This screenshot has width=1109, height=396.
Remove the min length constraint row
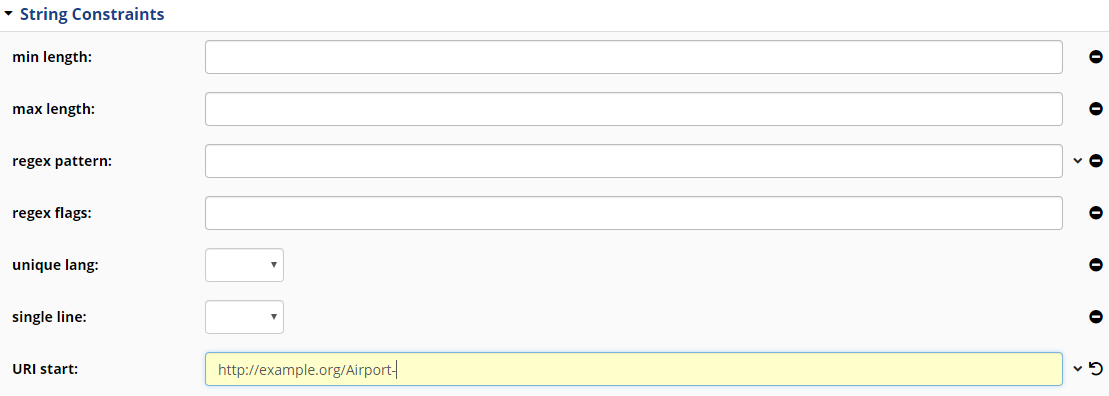pos(1096,57)
